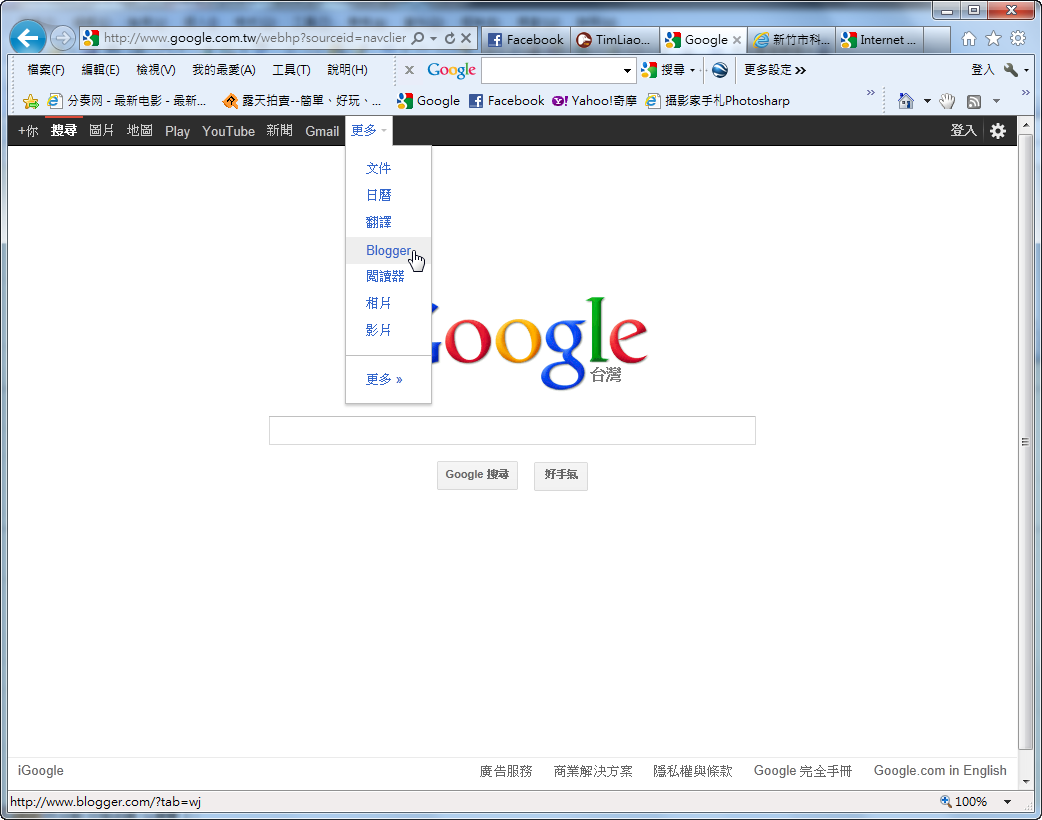Click the Google 搜尋 button
Image resolution: width=1042 pixels, height=820 pixels.
coord(477,475)
